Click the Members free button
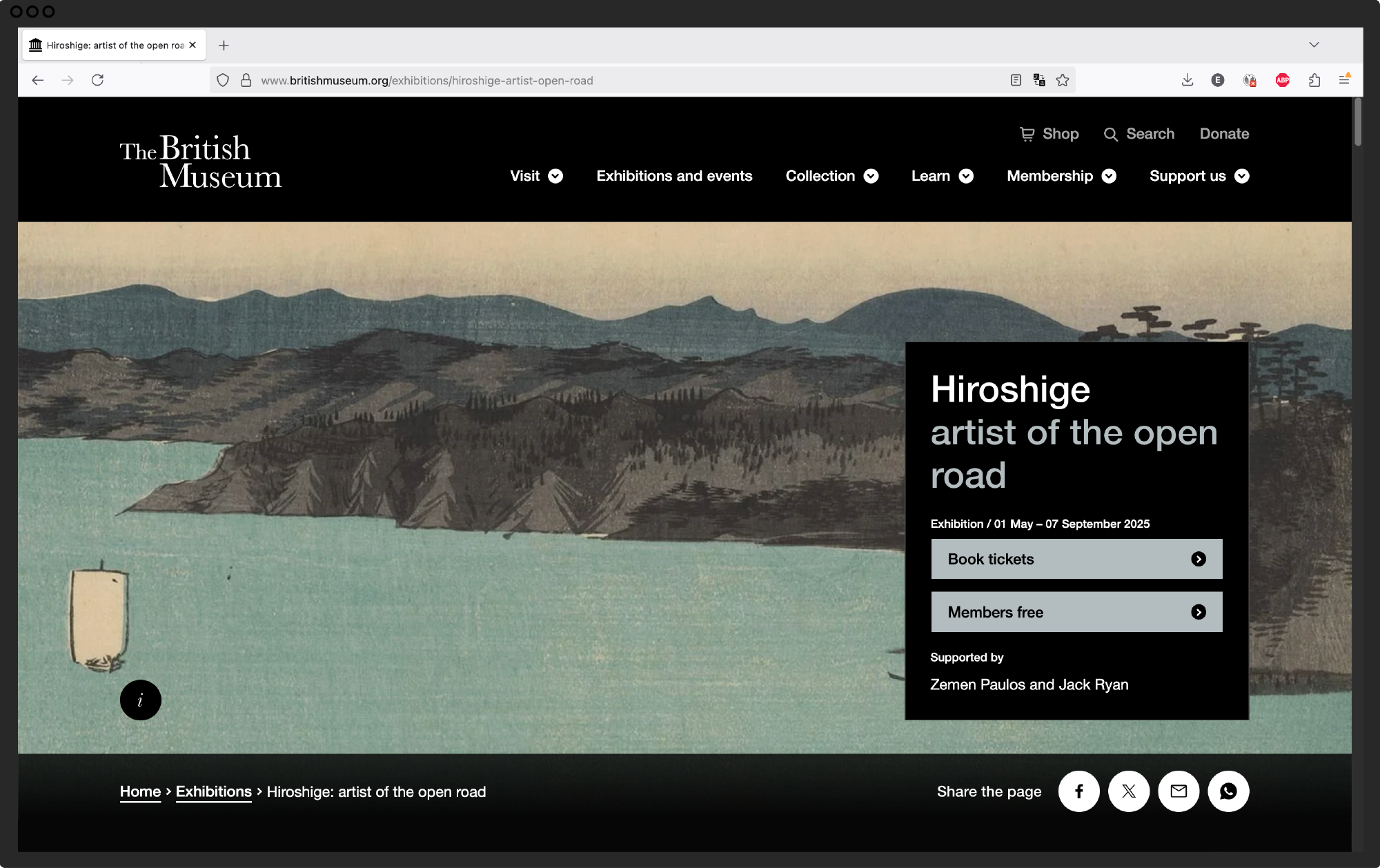 [x=1076, y=612]
